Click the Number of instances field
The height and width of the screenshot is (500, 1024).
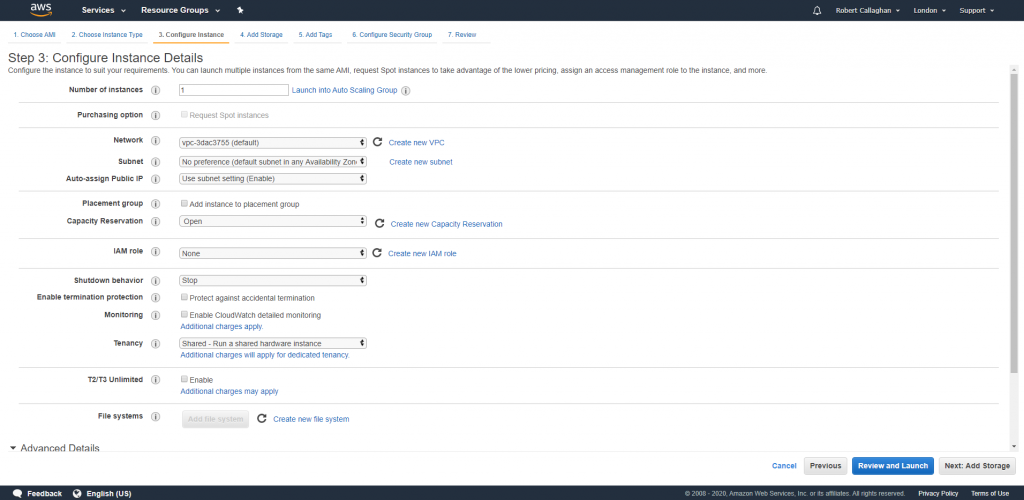click(x=234, y=90)
